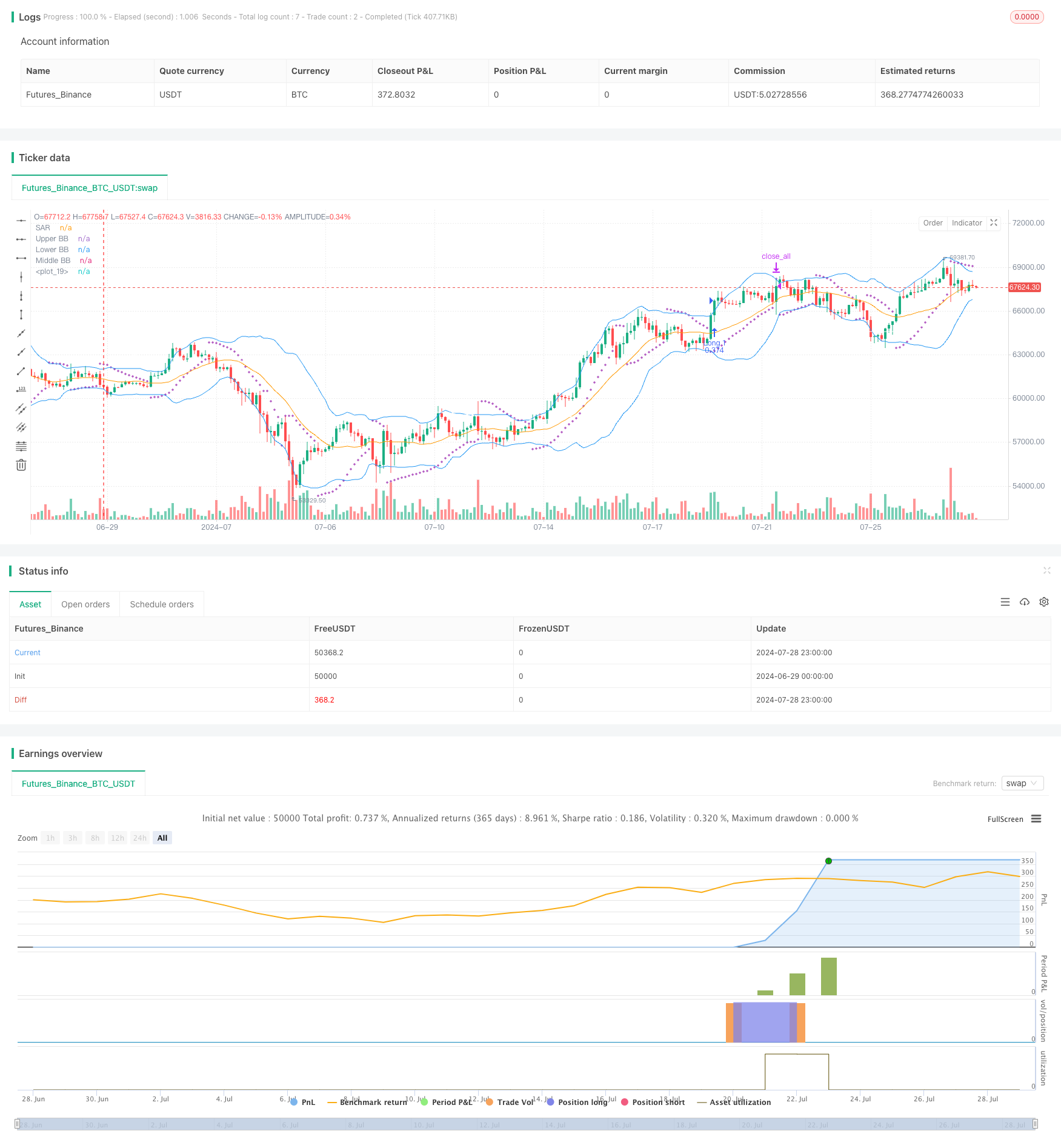This screenshot has width=1061, height=1148.
Task: Toggle the PnL series in legend
Action: [303, 1102]
